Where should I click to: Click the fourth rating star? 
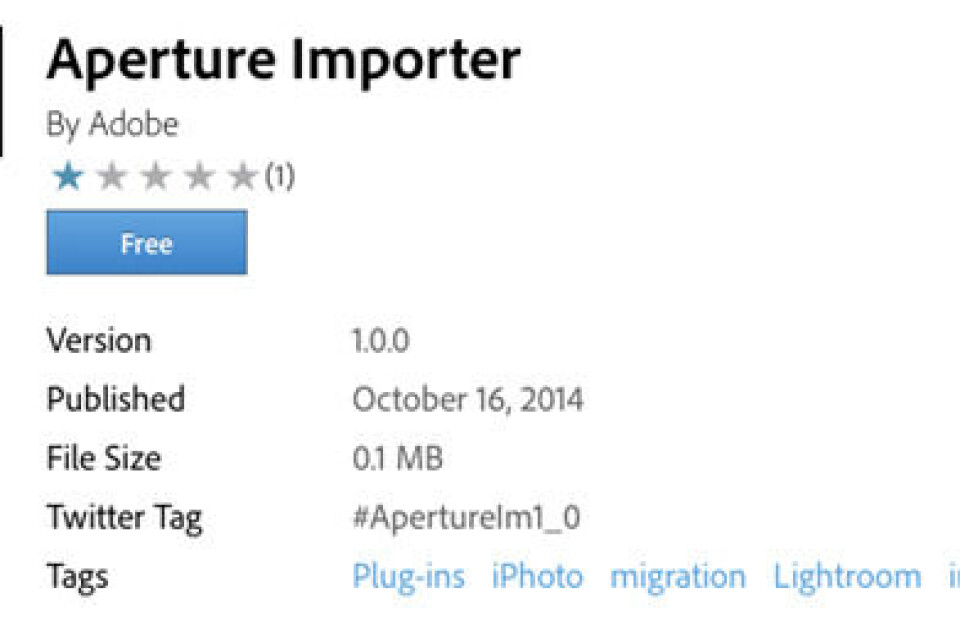coord(199,178)
